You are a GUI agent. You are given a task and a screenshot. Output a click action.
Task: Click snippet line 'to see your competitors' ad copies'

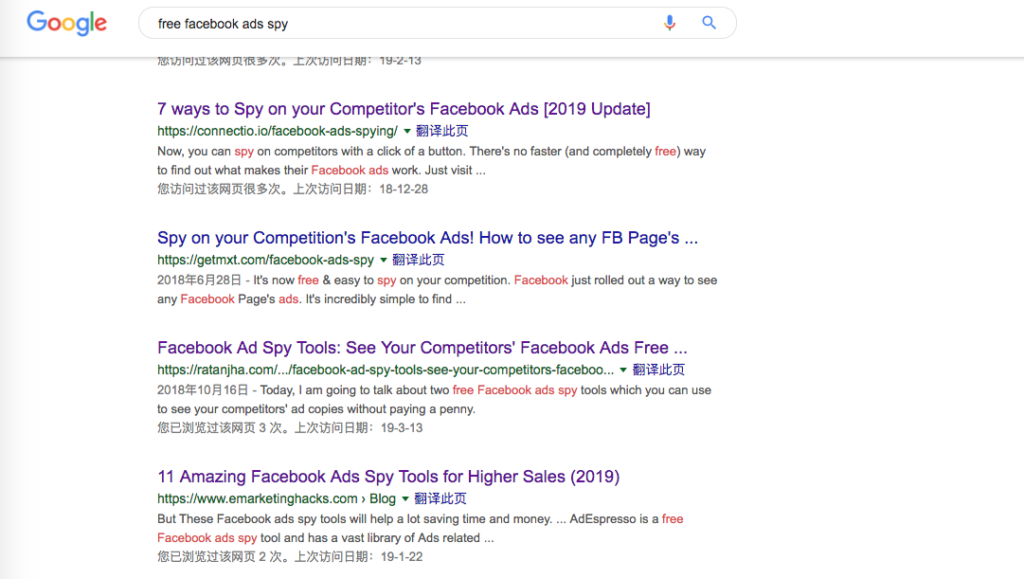coord(316,409)
